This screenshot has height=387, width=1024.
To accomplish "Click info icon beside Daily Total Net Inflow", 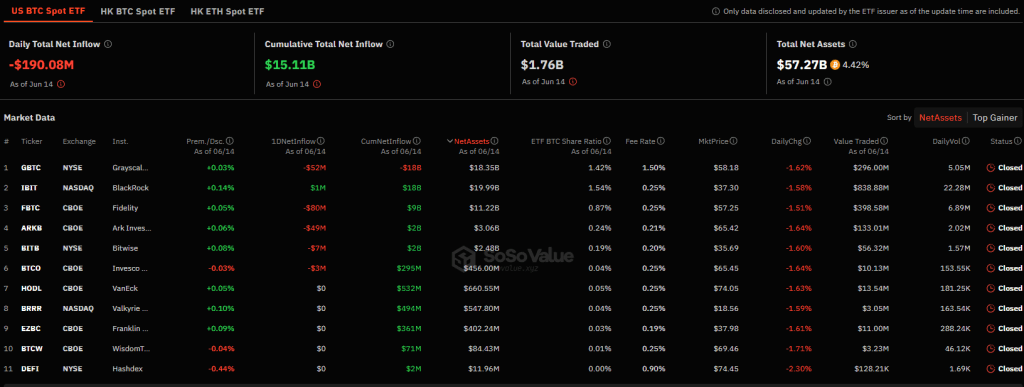I will coord(108,44).
